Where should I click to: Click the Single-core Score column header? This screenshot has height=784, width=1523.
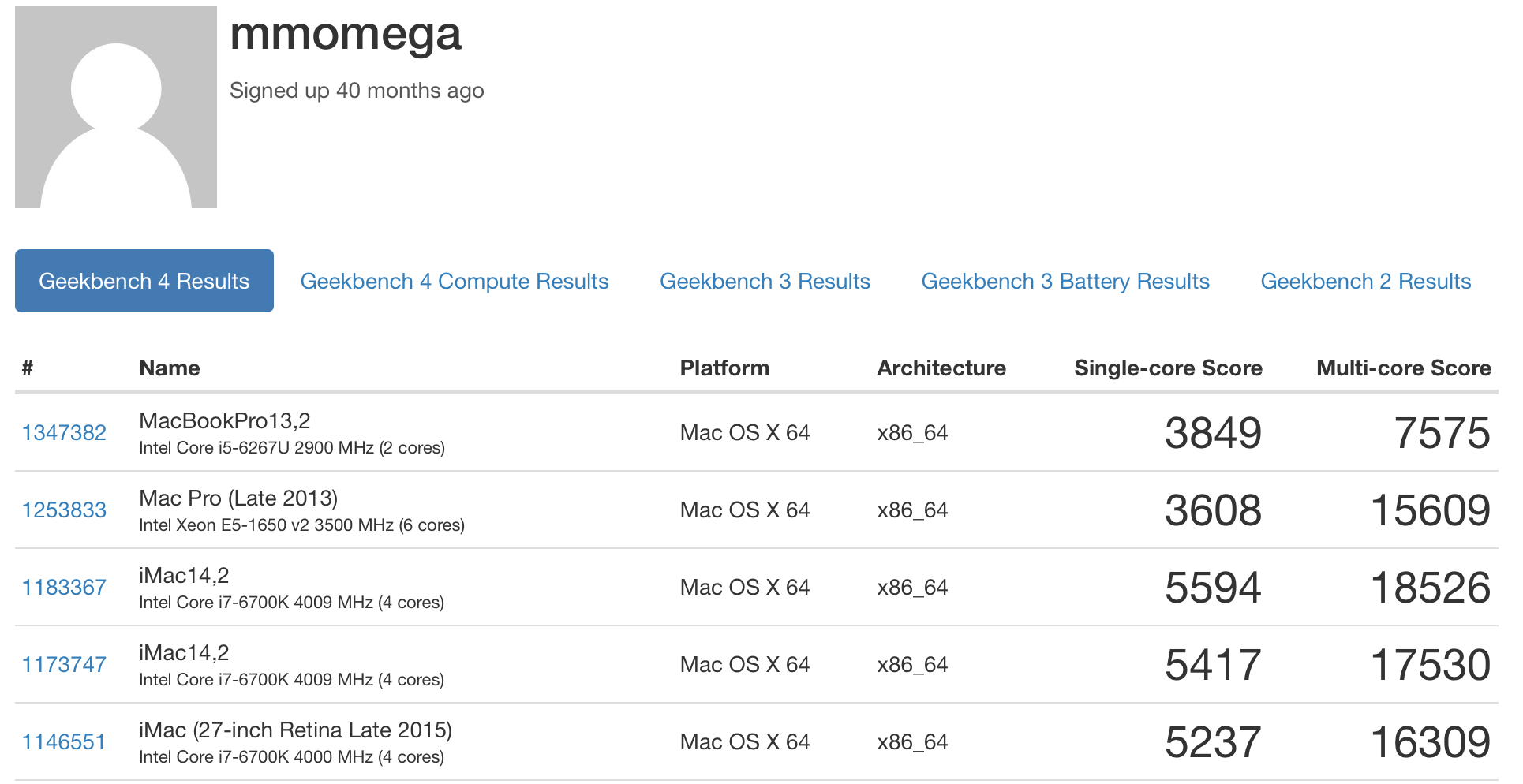(x=1168, y=368)
